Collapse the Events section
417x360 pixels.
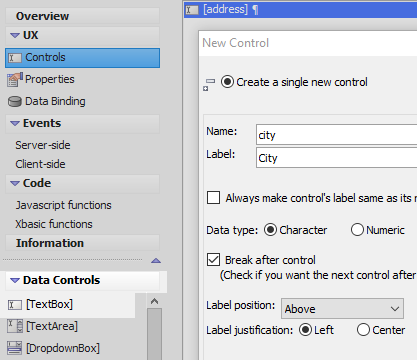pos(15,123)
